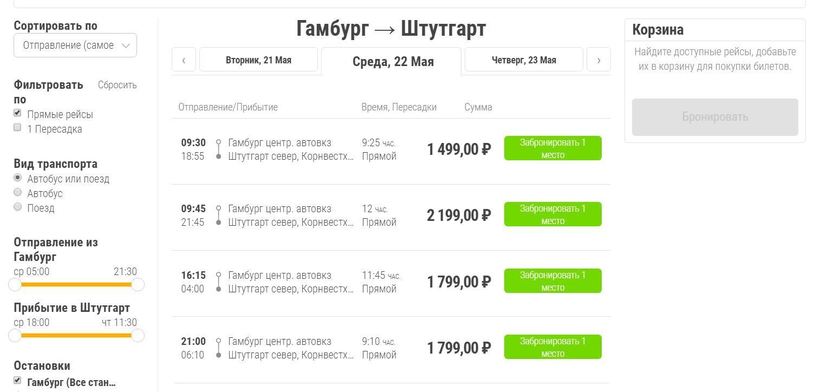The height and width of the screenshot is (392, 820).
Task: Click route stops icon for 16:15 trip
Action: pyautogui.click(x=219, y=282)
